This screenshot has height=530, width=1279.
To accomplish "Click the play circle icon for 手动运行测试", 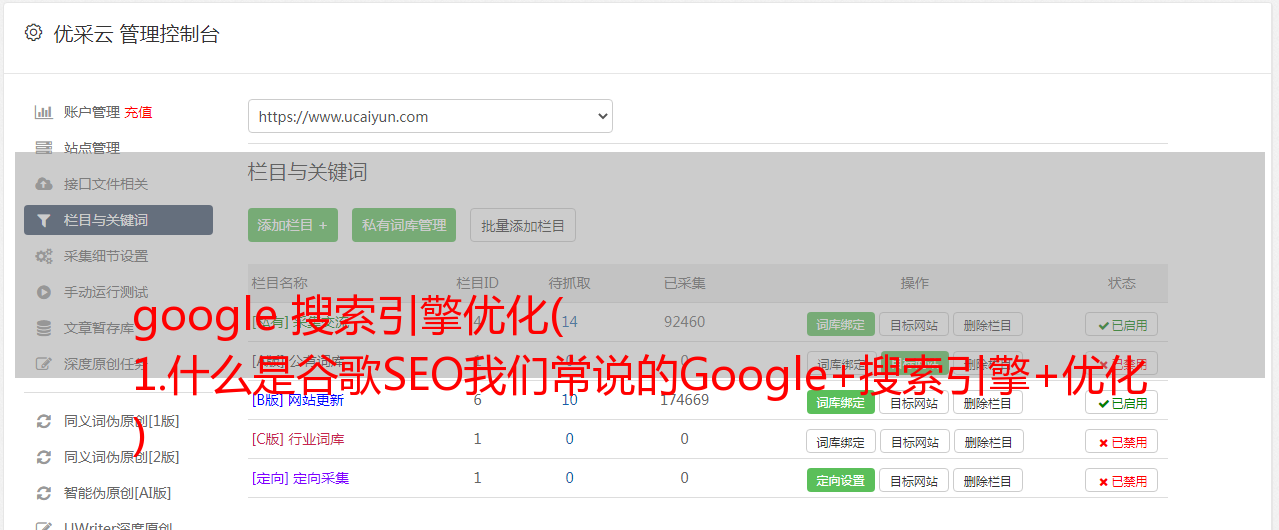I will 43,292.
